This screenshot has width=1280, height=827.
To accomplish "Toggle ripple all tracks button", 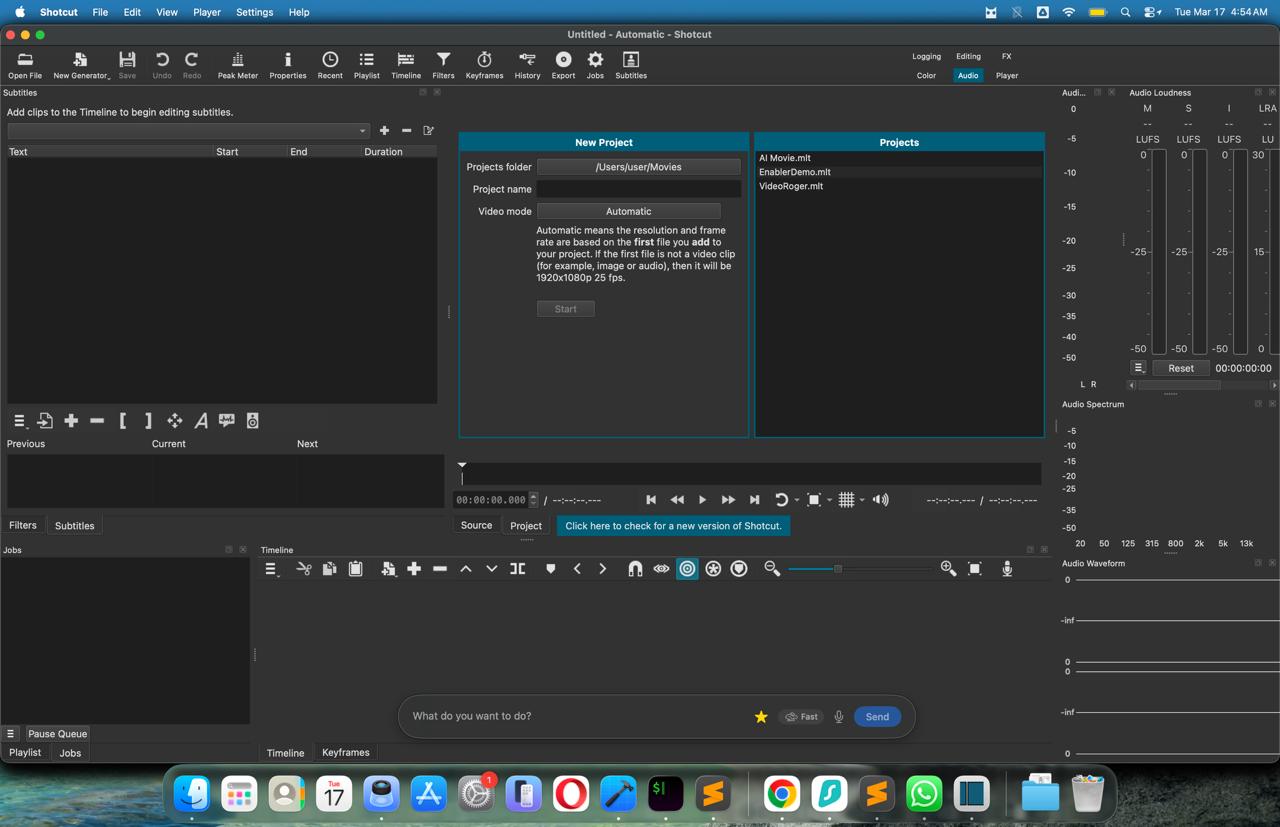I will click(713, 569).
